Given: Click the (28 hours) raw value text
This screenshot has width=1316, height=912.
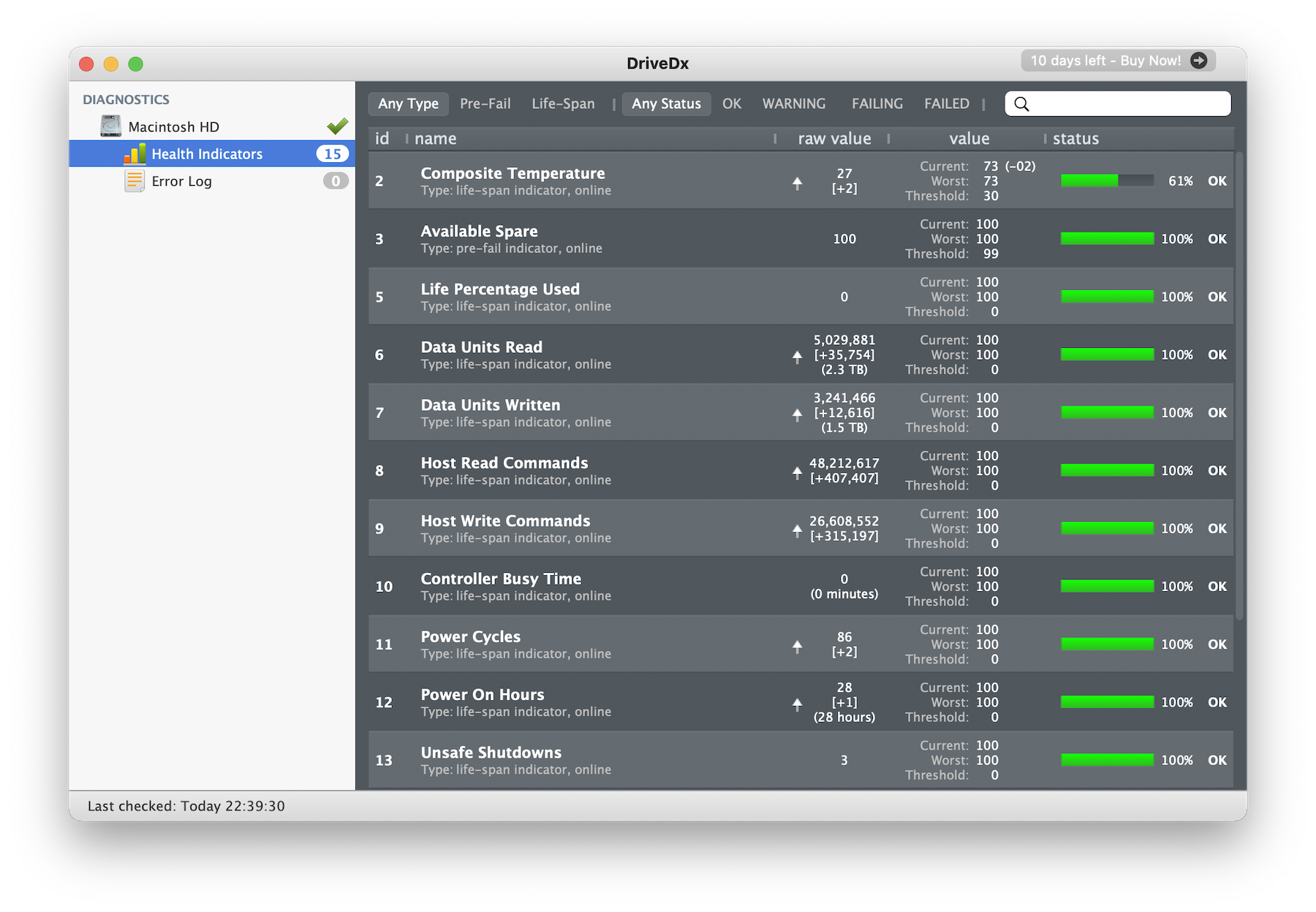Looking at the screenshot, I should click(x=844, y=717).
